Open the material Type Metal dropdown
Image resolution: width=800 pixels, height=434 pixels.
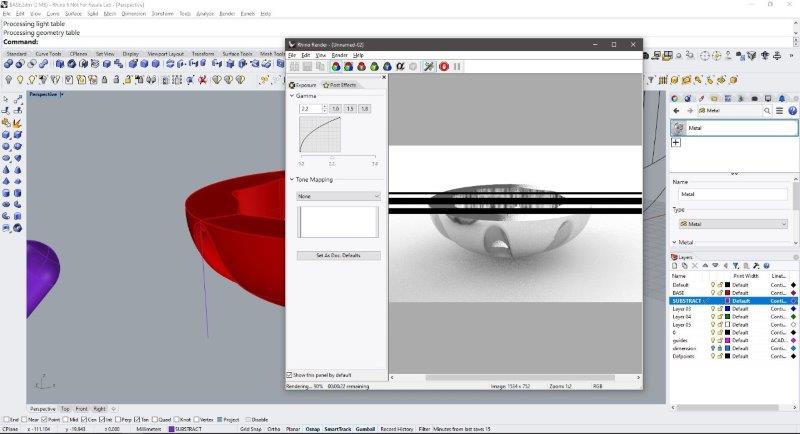[x=734, y=224]
